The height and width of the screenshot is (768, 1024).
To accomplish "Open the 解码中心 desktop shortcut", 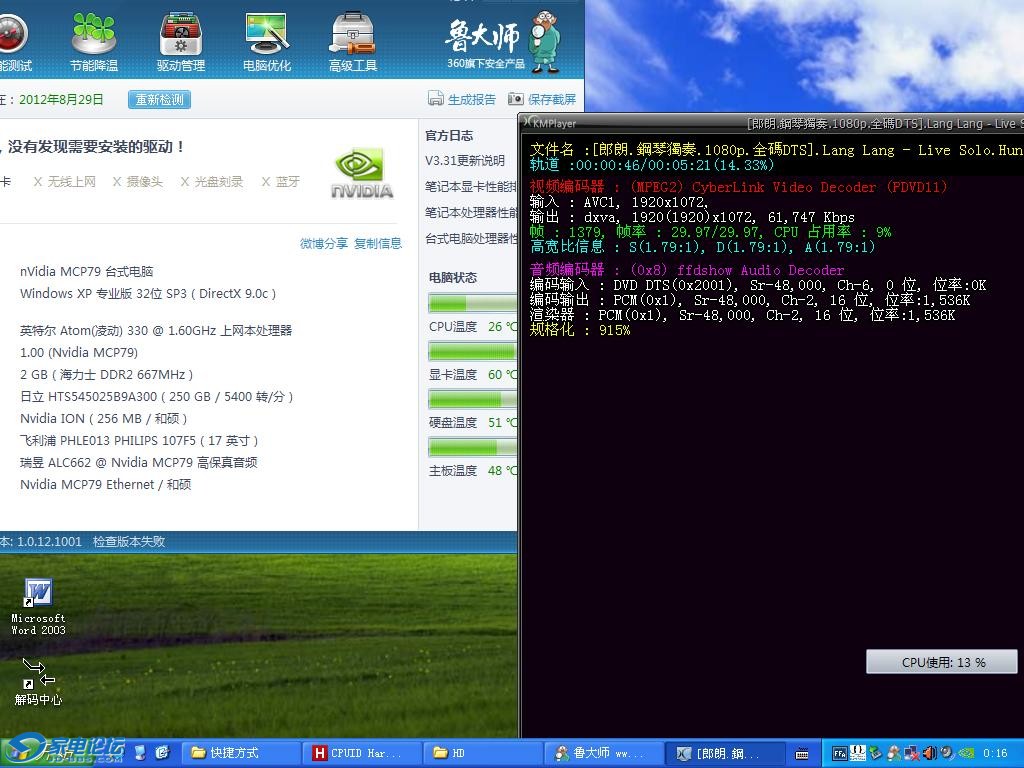I will tap(38, 682).
